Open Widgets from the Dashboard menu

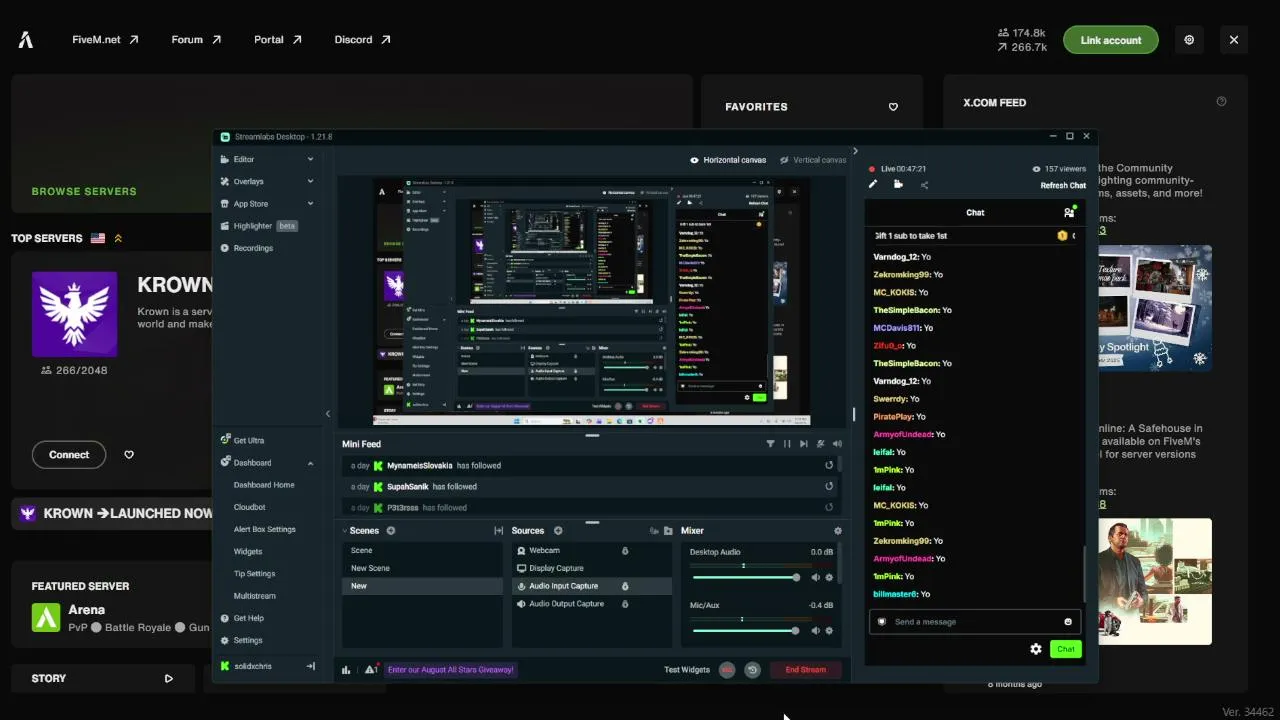[x=248, y=551]
